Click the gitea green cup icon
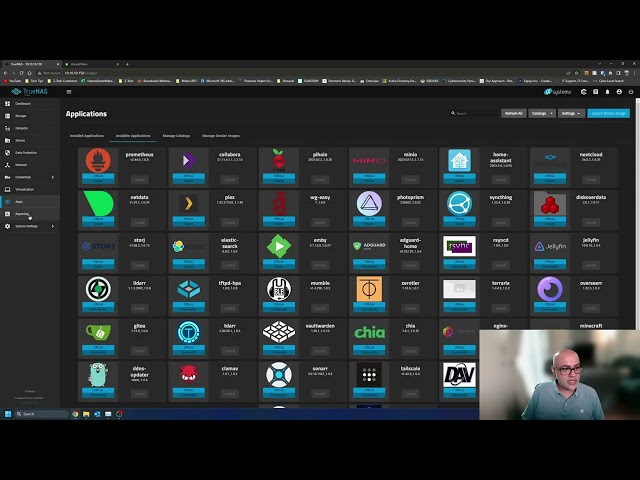Viewport: 640px width, 480px height. (98, 332)
